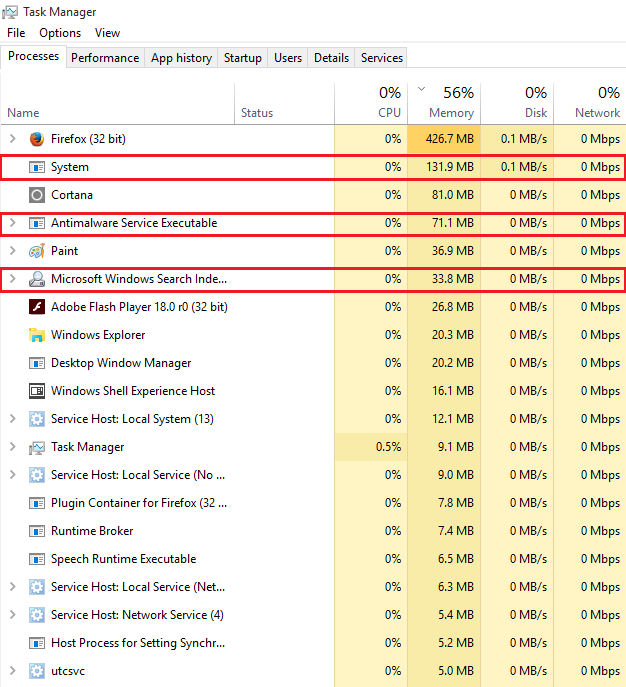Sort processes by Memory column header
This screenshot has width=626, height=687.
[x=444, y=104]
